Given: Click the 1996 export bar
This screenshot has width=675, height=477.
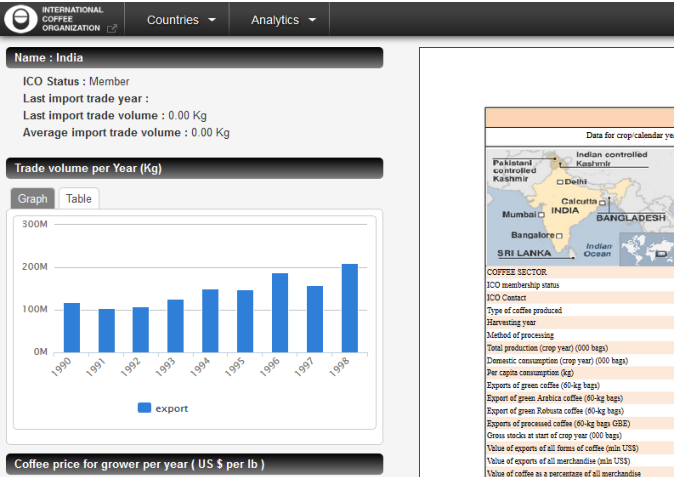Looking at the screenshot, I should point(280,313).
